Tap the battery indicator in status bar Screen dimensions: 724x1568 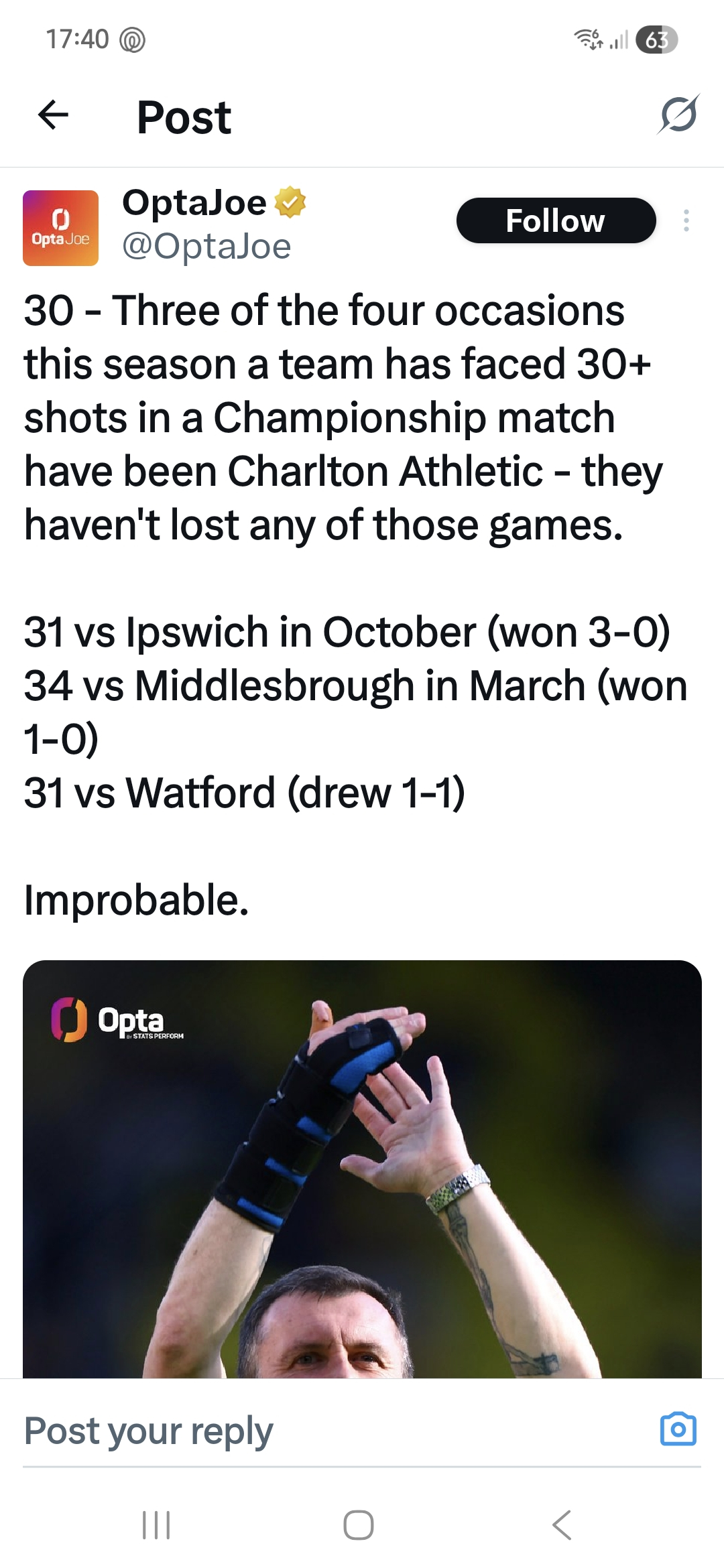point(656,40)
